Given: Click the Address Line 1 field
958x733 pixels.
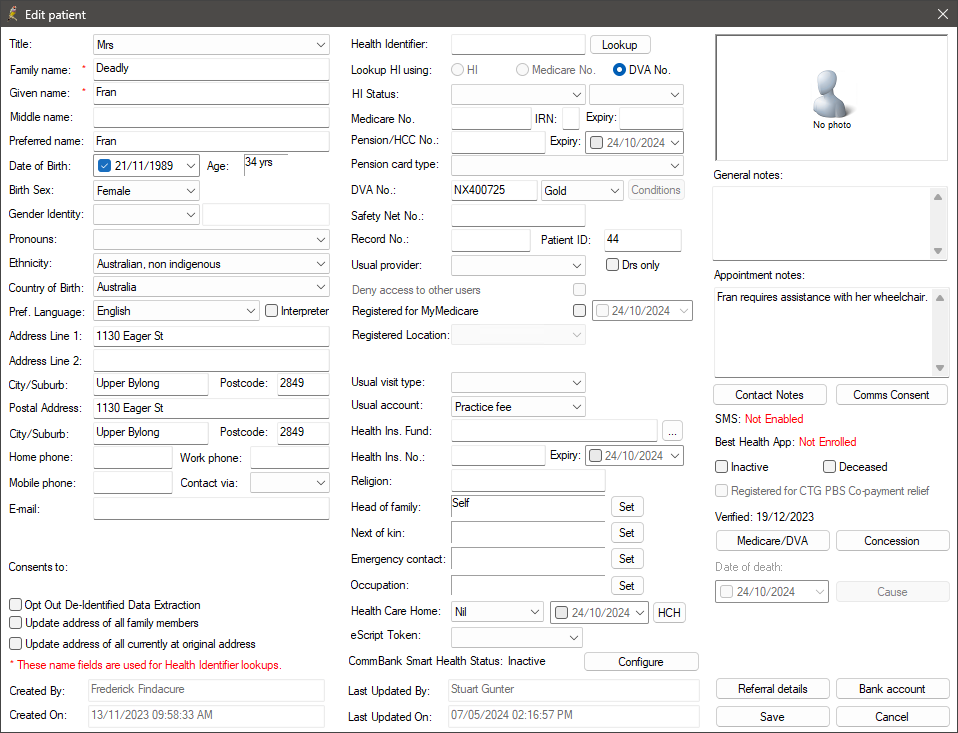Looking at the screenshot, I should click(211, 337).
